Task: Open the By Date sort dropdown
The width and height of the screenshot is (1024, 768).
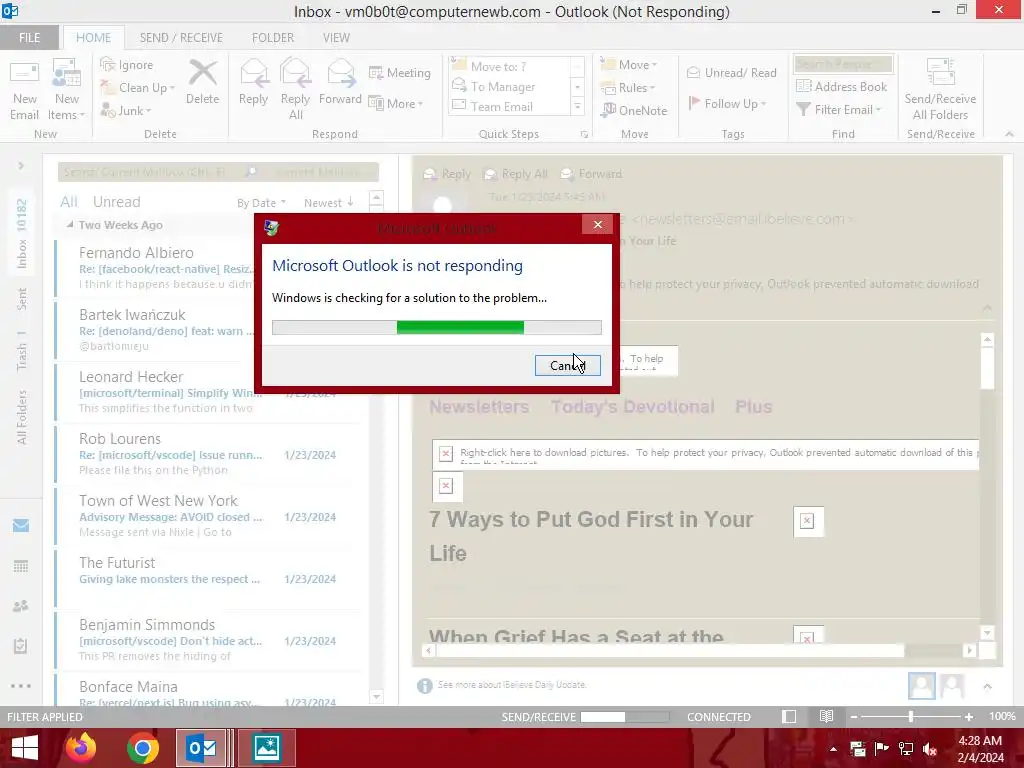Action: [261, 202]
